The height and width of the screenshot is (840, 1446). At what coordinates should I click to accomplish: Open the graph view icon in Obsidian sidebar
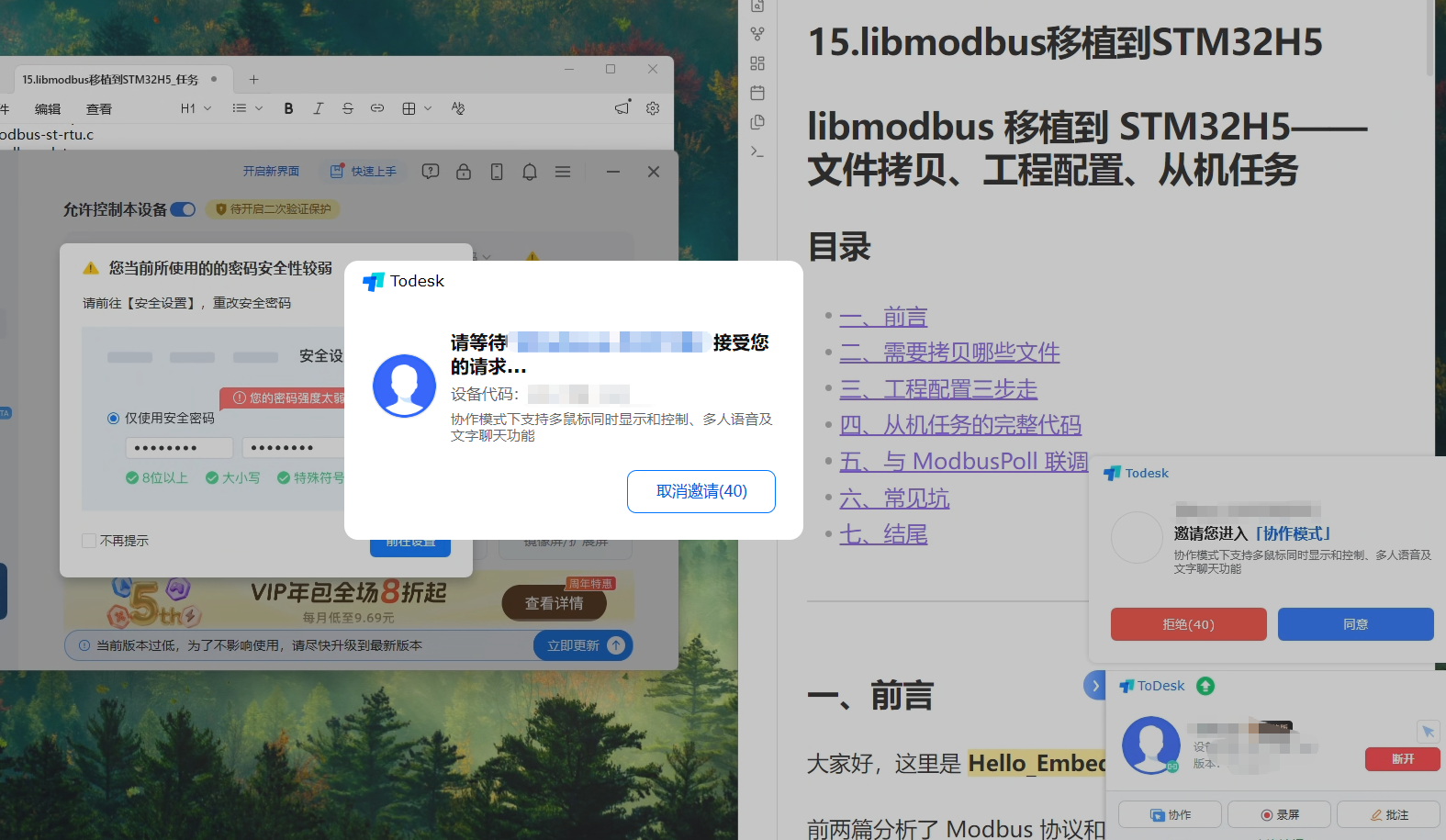tap(757, 34)
